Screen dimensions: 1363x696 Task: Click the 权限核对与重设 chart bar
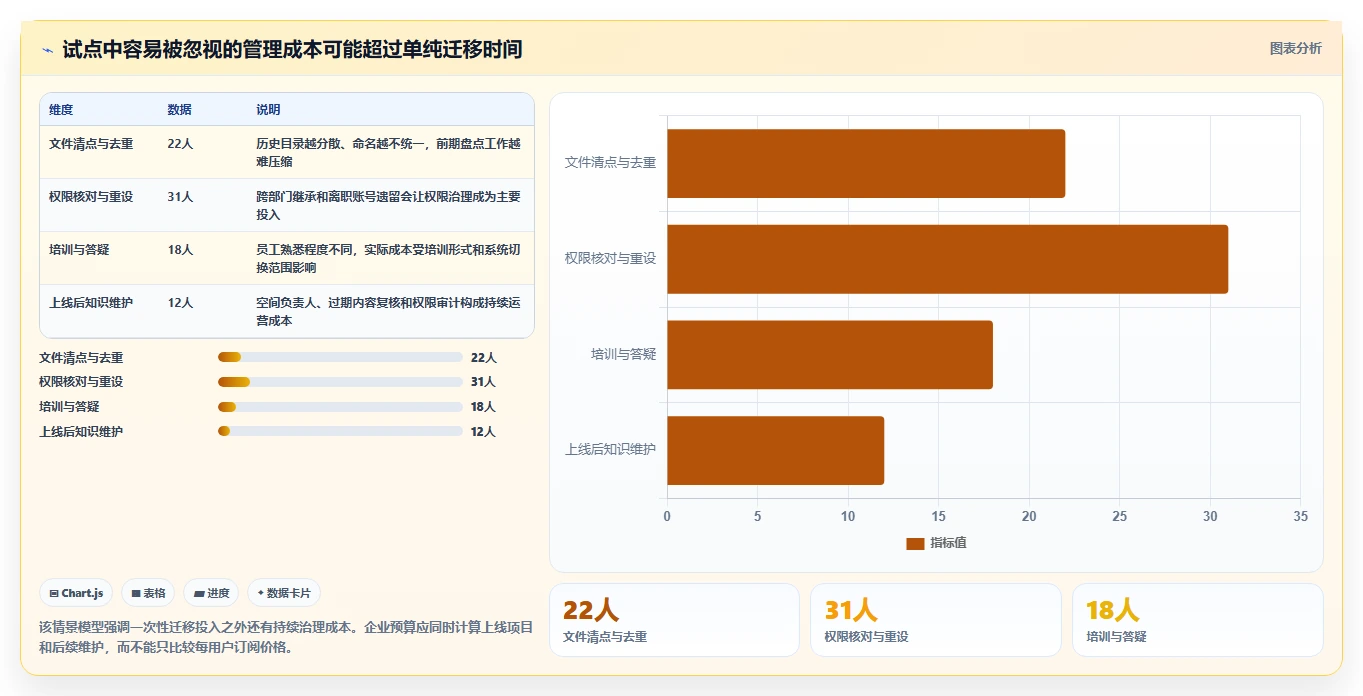947,259
